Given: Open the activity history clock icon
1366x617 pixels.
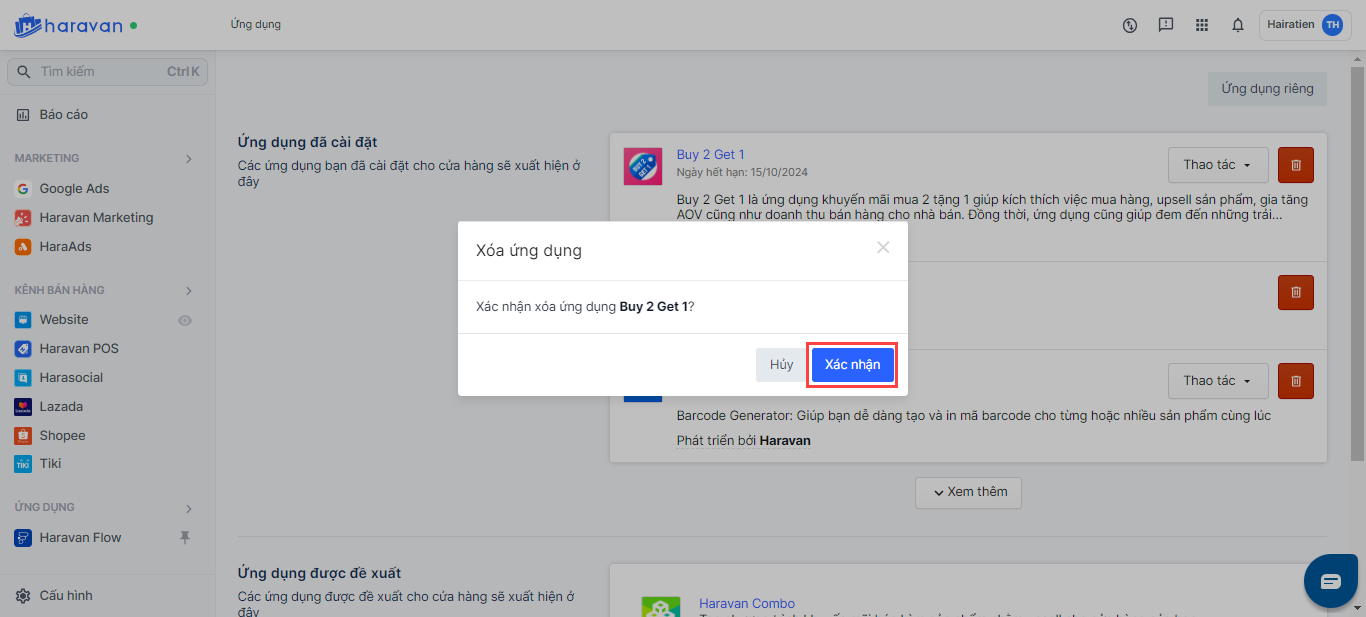Looking at the screenshot, I should [1130, 25].
